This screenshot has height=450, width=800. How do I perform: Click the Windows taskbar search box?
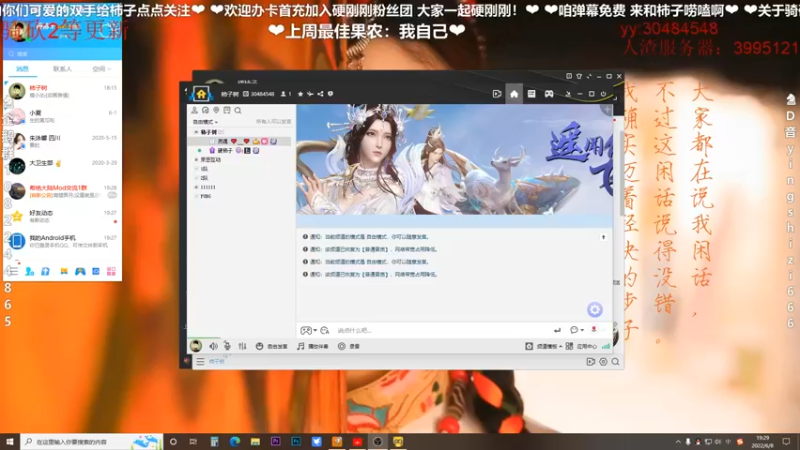click(92, 441)
